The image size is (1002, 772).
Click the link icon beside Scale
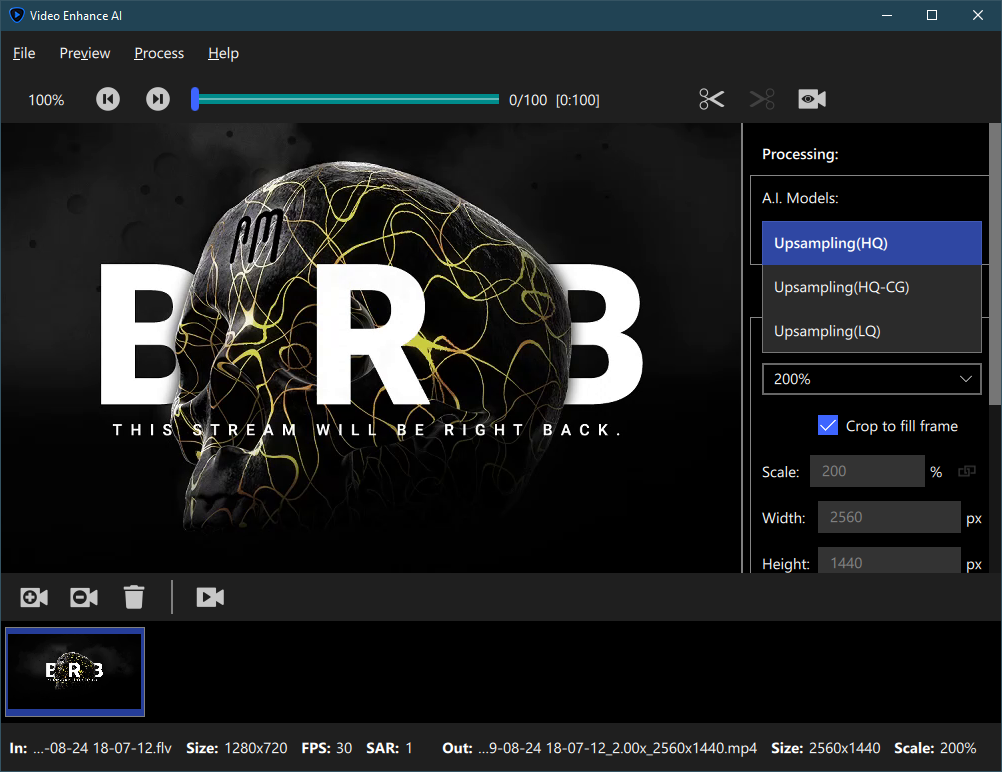click(966, 472)
